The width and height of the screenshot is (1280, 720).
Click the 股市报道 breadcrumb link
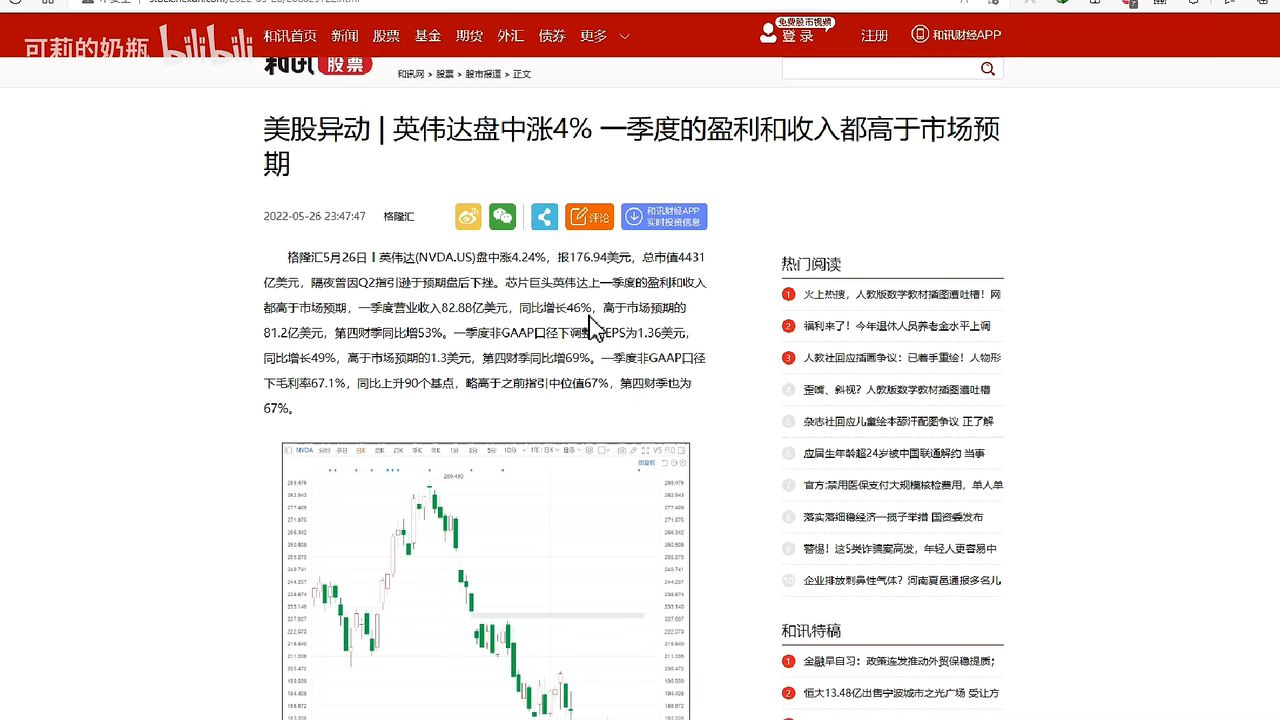point(484,74)
